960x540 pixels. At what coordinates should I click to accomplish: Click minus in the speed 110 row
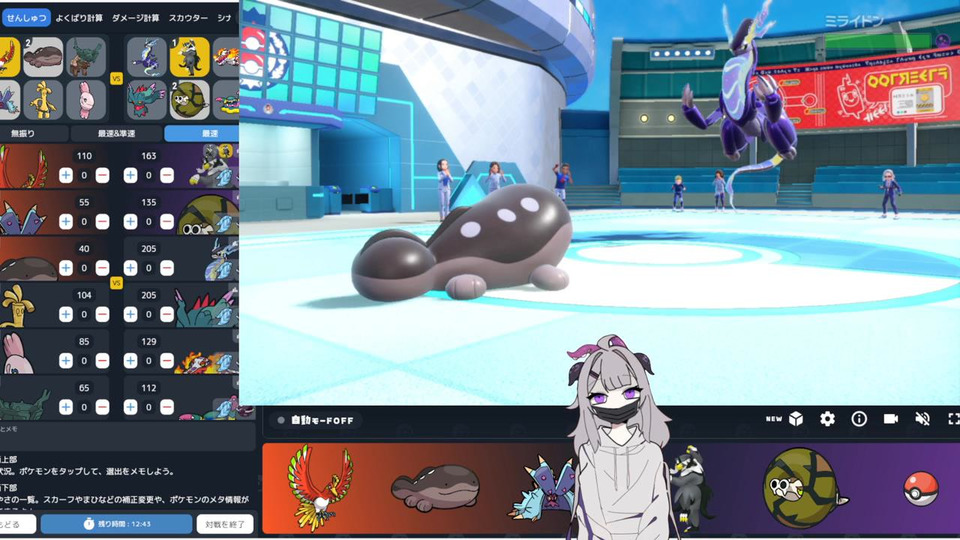pos(102,175)
